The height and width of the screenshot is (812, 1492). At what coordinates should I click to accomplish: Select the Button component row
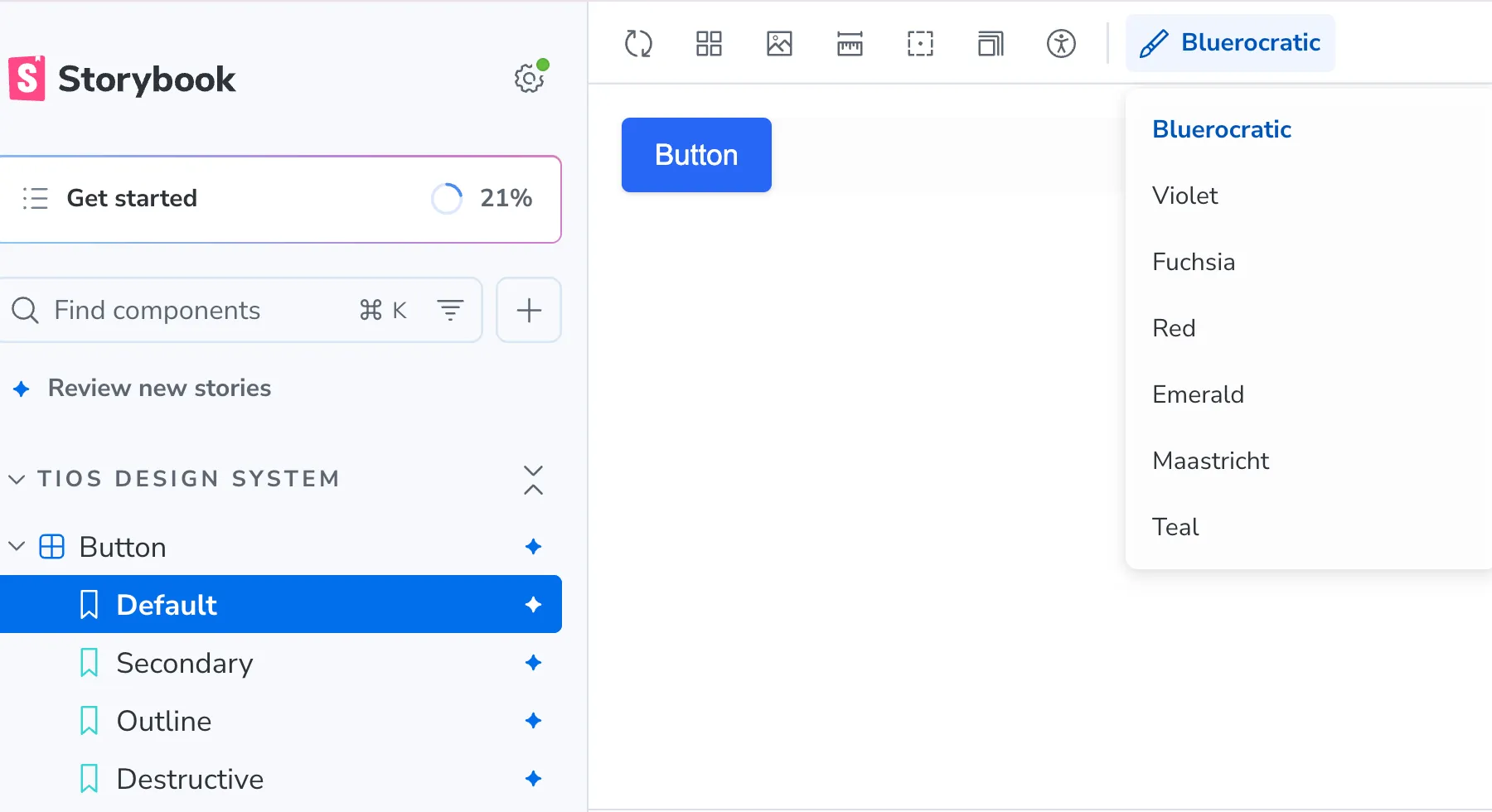280,547
